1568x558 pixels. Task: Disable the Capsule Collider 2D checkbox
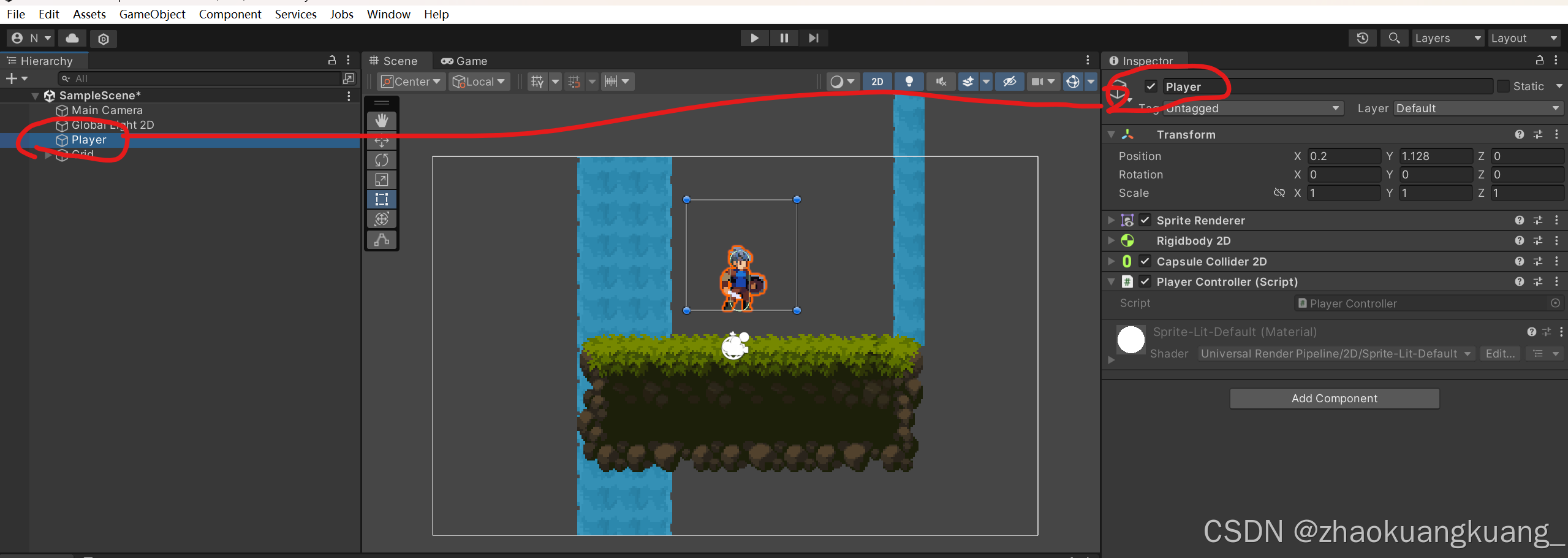click(1145, 261)
